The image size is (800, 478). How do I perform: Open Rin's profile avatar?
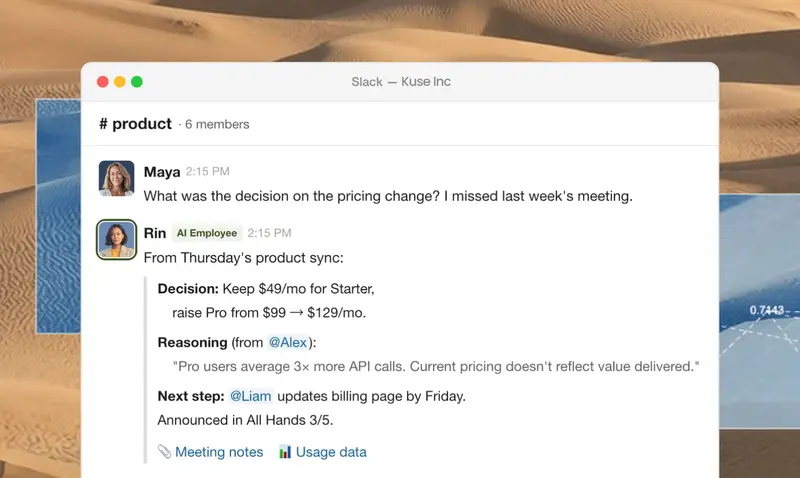(116, 240)
